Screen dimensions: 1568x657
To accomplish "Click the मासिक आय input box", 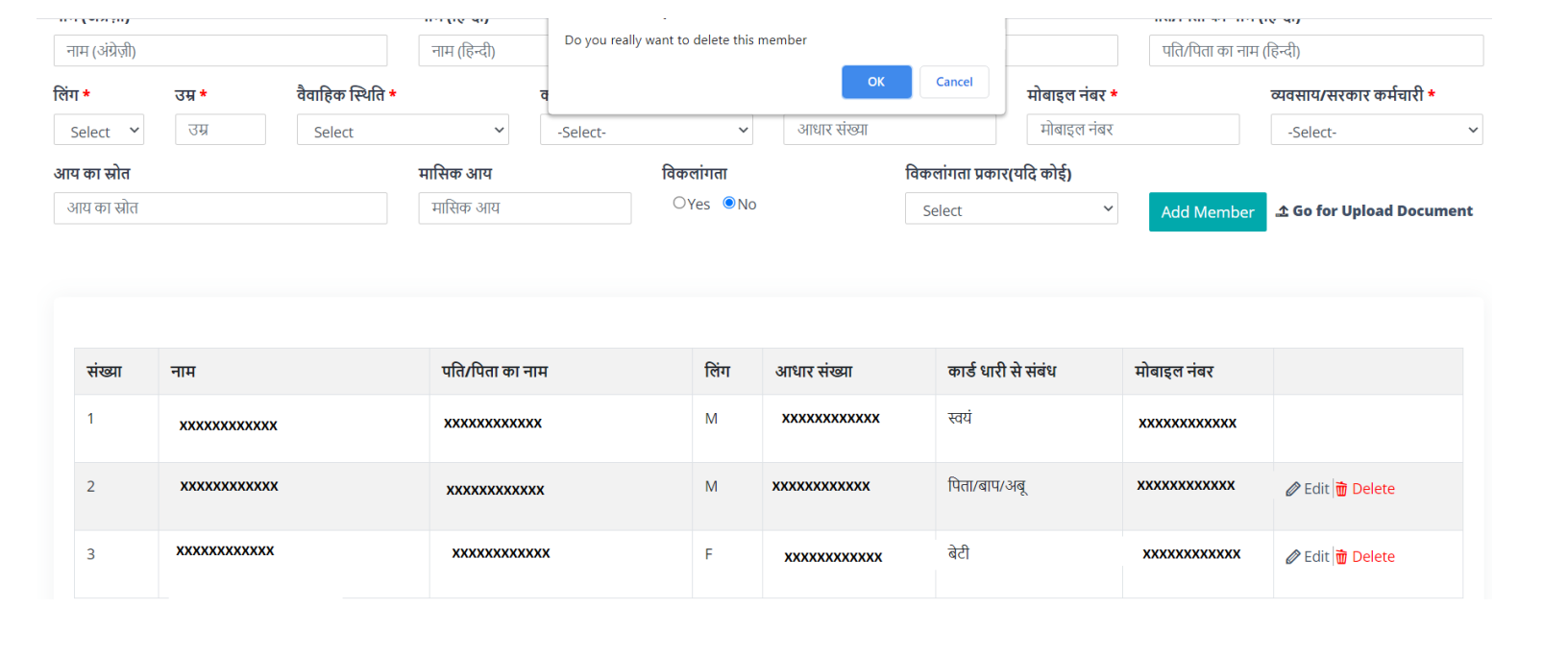I will [525, 208].
